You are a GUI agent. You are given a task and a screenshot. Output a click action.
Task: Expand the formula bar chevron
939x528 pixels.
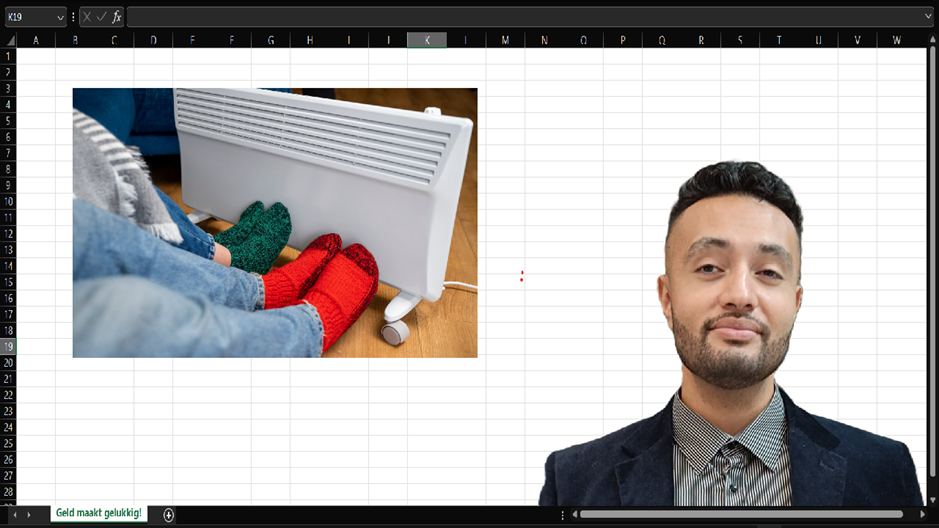[x=929, y=17]
